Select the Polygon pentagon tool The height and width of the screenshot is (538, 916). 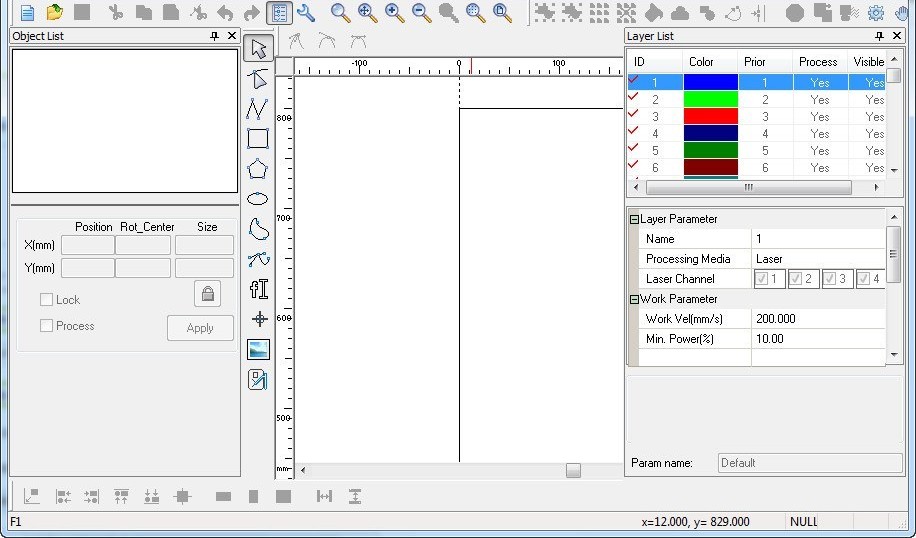coord(258,169)
